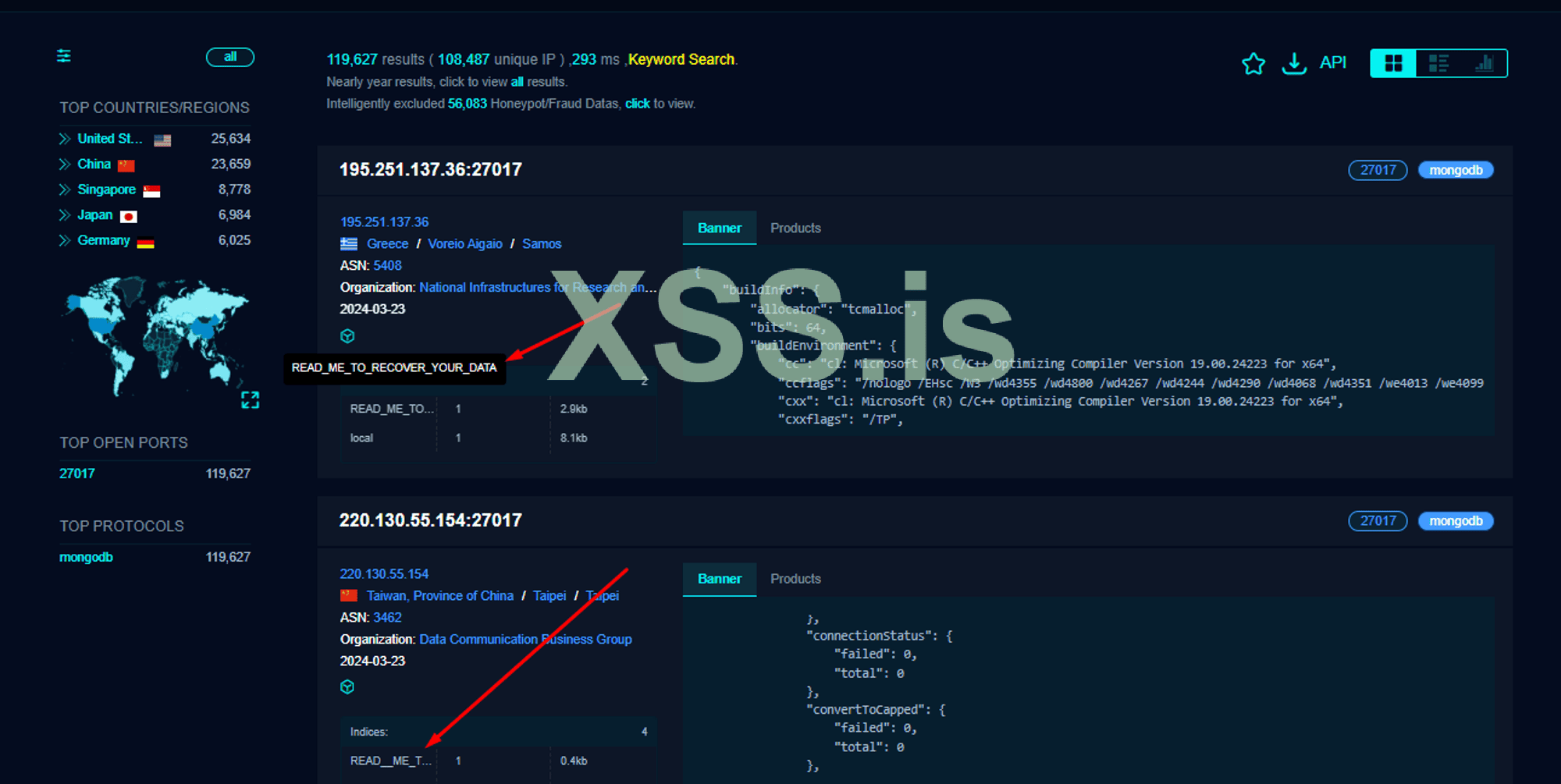
Task: Filter by United St... country
Action: click(x=110, y=139)
